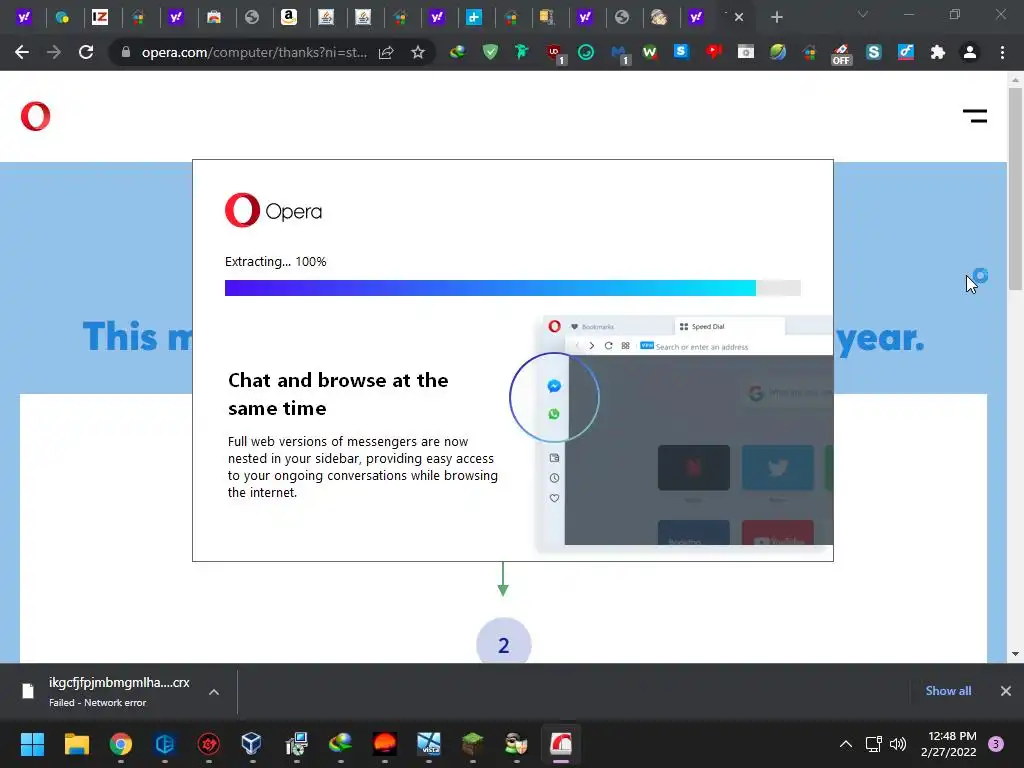Click the forward navigation arrow
Screen dimensions: 1024x768
click(x=54, y=52)
